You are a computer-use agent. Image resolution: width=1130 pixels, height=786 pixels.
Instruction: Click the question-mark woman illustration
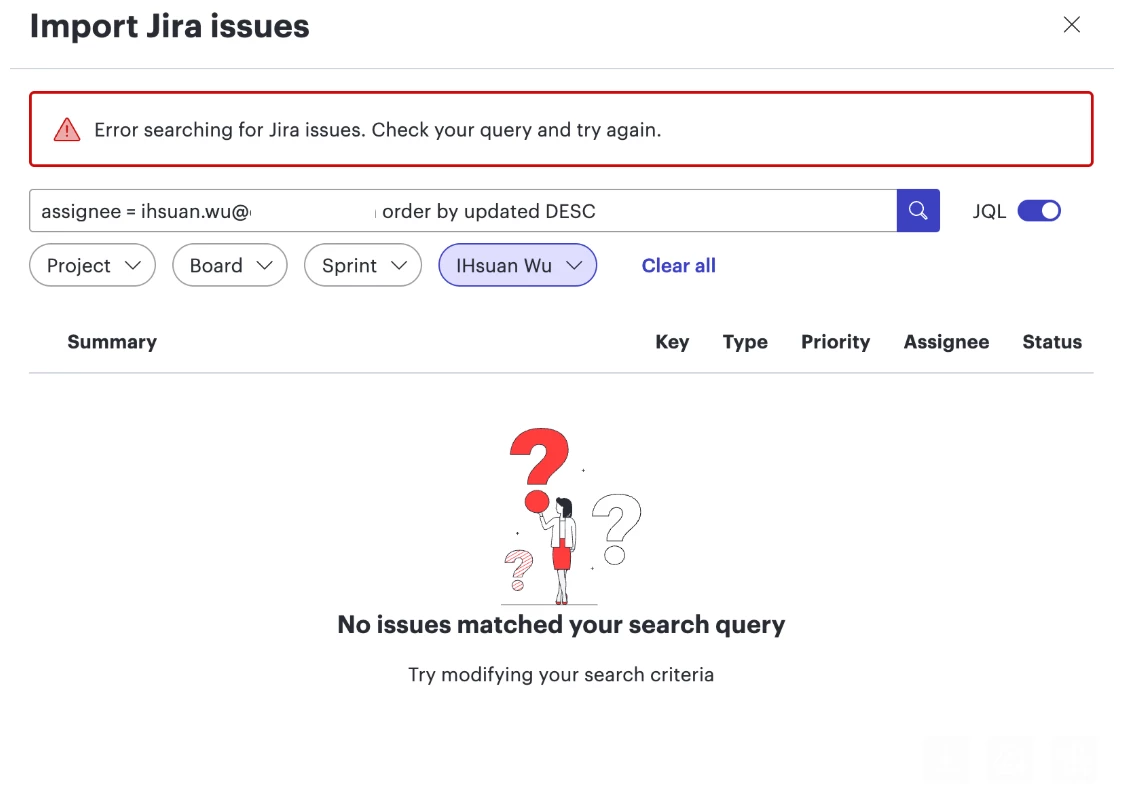[x=571, y=517]
